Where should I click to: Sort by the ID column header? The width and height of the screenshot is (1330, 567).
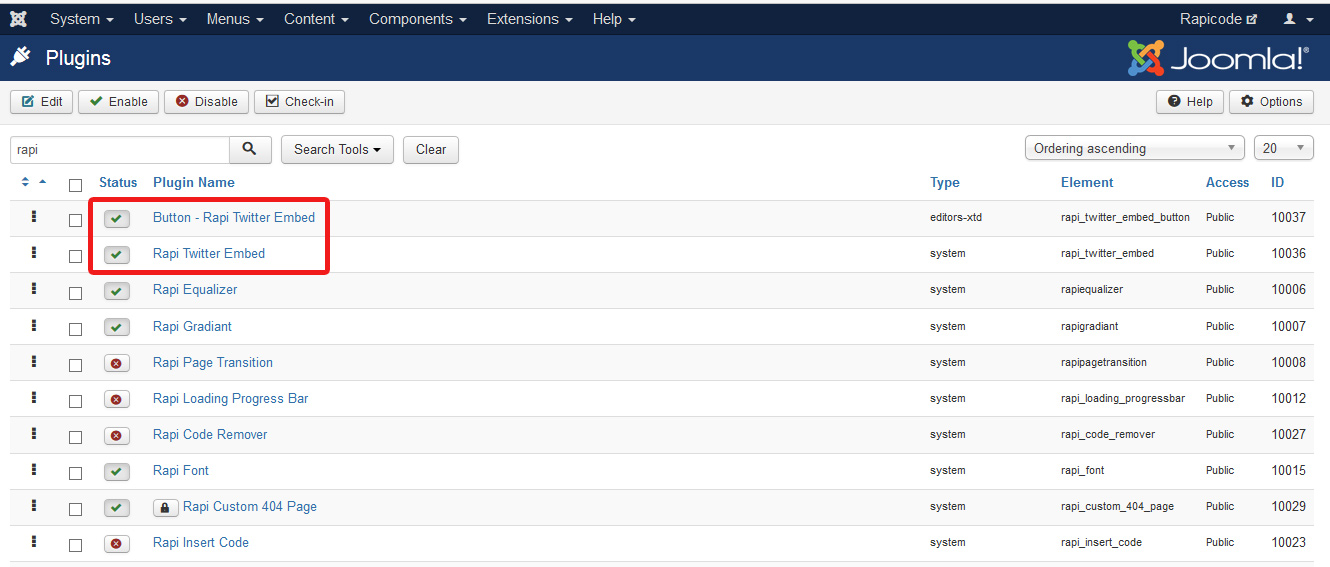click(1278, 182)
